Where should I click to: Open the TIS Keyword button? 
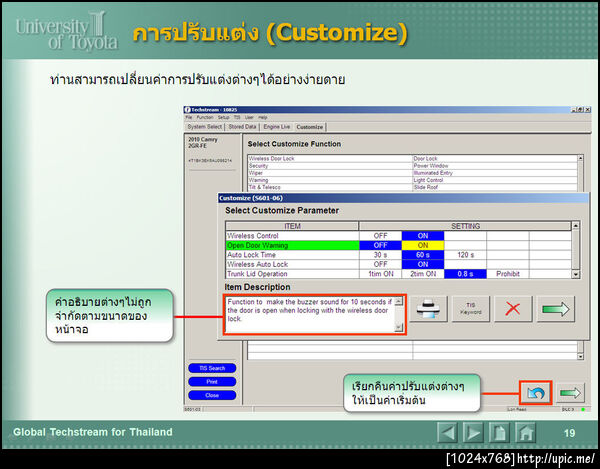click(x=470, y=309)
